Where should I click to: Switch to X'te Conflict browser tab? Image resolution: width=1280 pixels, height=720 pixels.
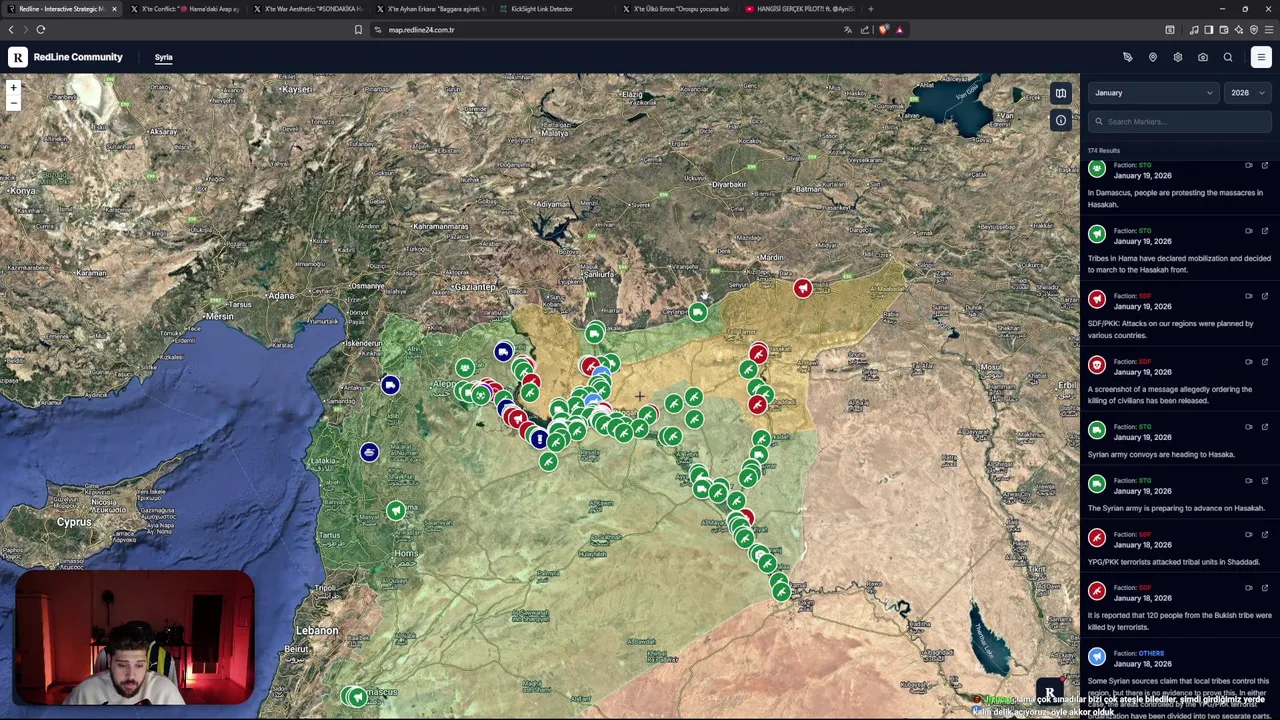coord(184,9)
